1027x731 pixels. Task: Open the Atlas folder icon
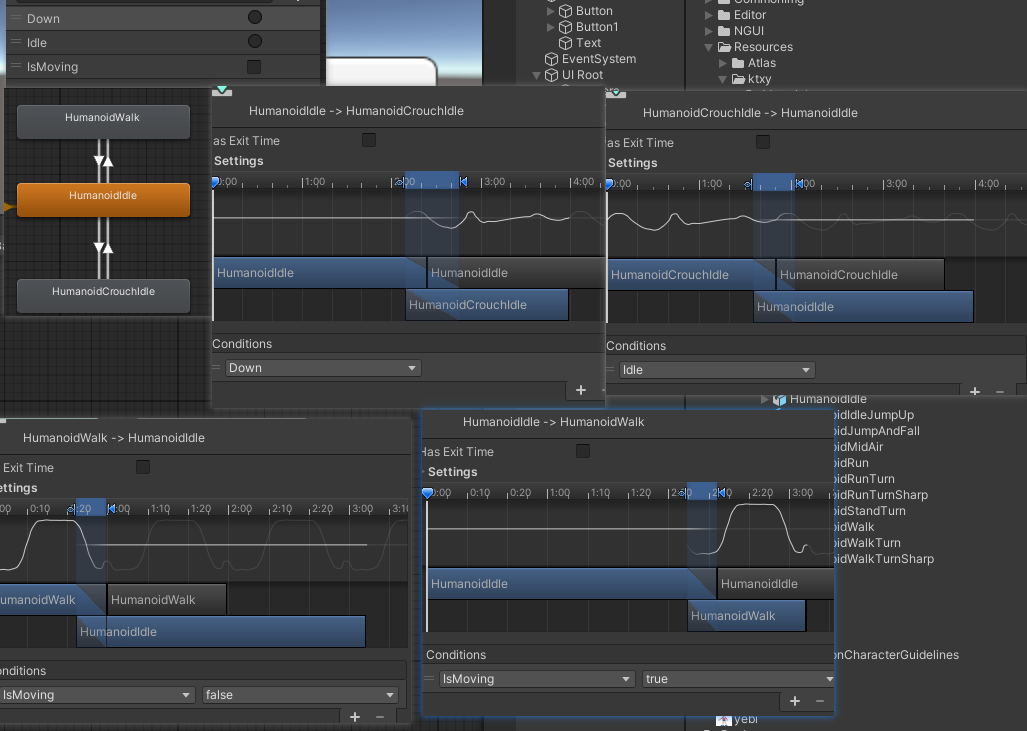pyautogui.click(x=738, y=63)
